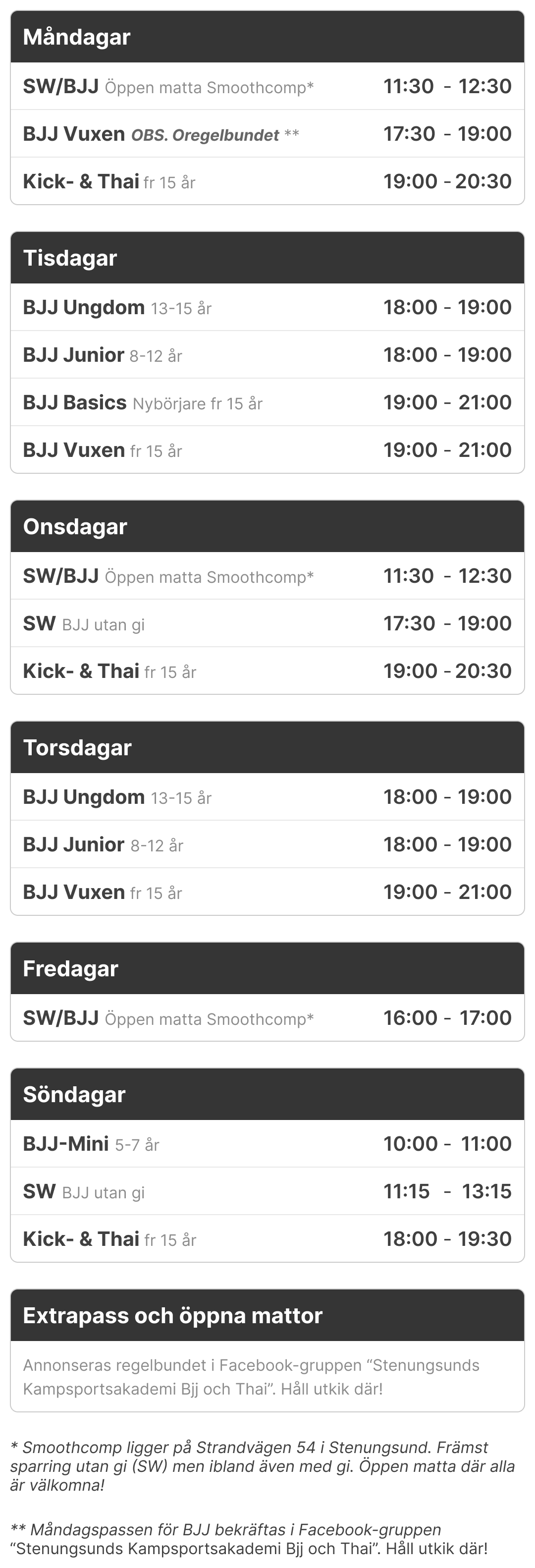Screen dimensions: 535x1568
Task: Click Sunday's Kick- & Thai 18:00 class
Action: pyautogui.click(x=267, y=1239)
